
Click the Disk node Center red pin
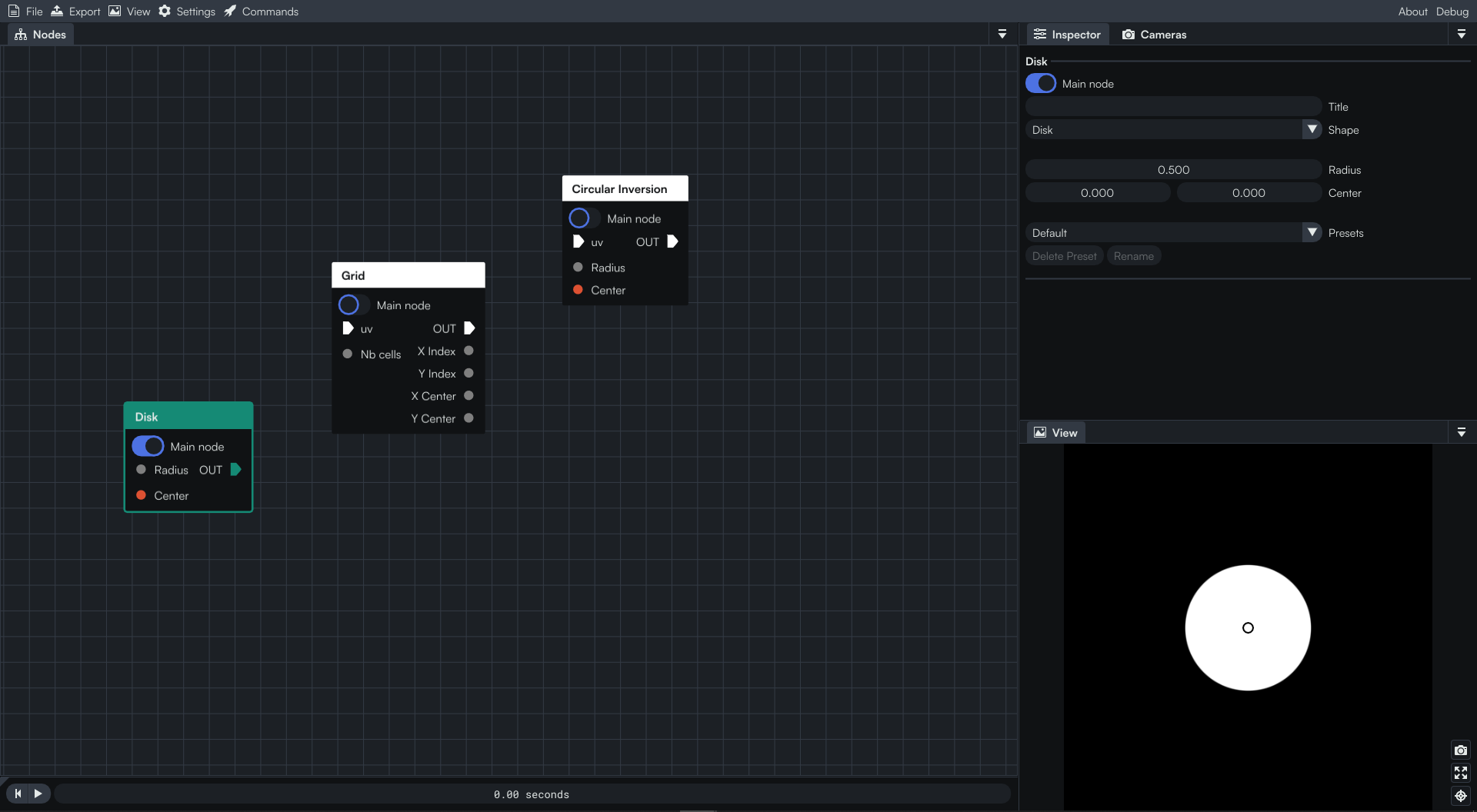pyautogui.click(x=141, y=495)
